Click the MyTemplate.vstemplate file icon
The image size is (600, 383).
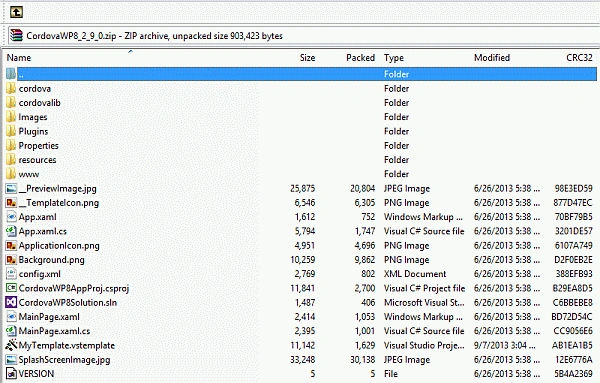[11, 345]
